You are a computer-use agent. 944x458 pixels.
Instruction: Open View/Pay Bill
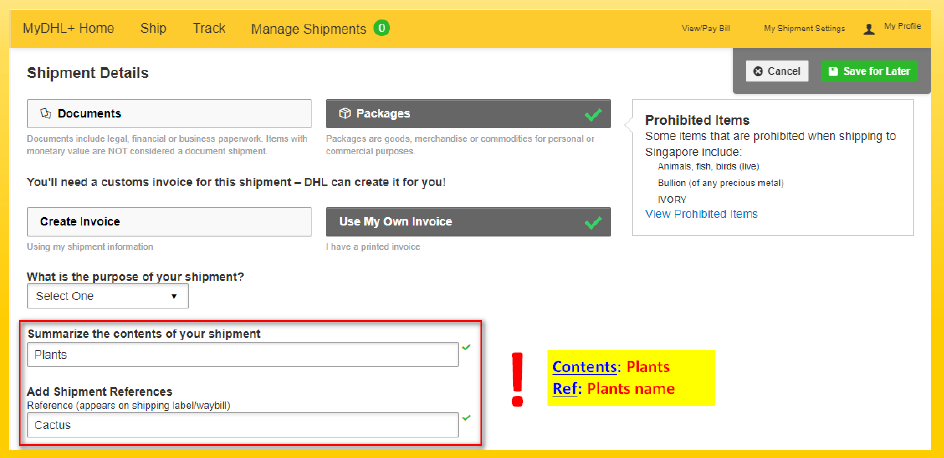point(706,28)
